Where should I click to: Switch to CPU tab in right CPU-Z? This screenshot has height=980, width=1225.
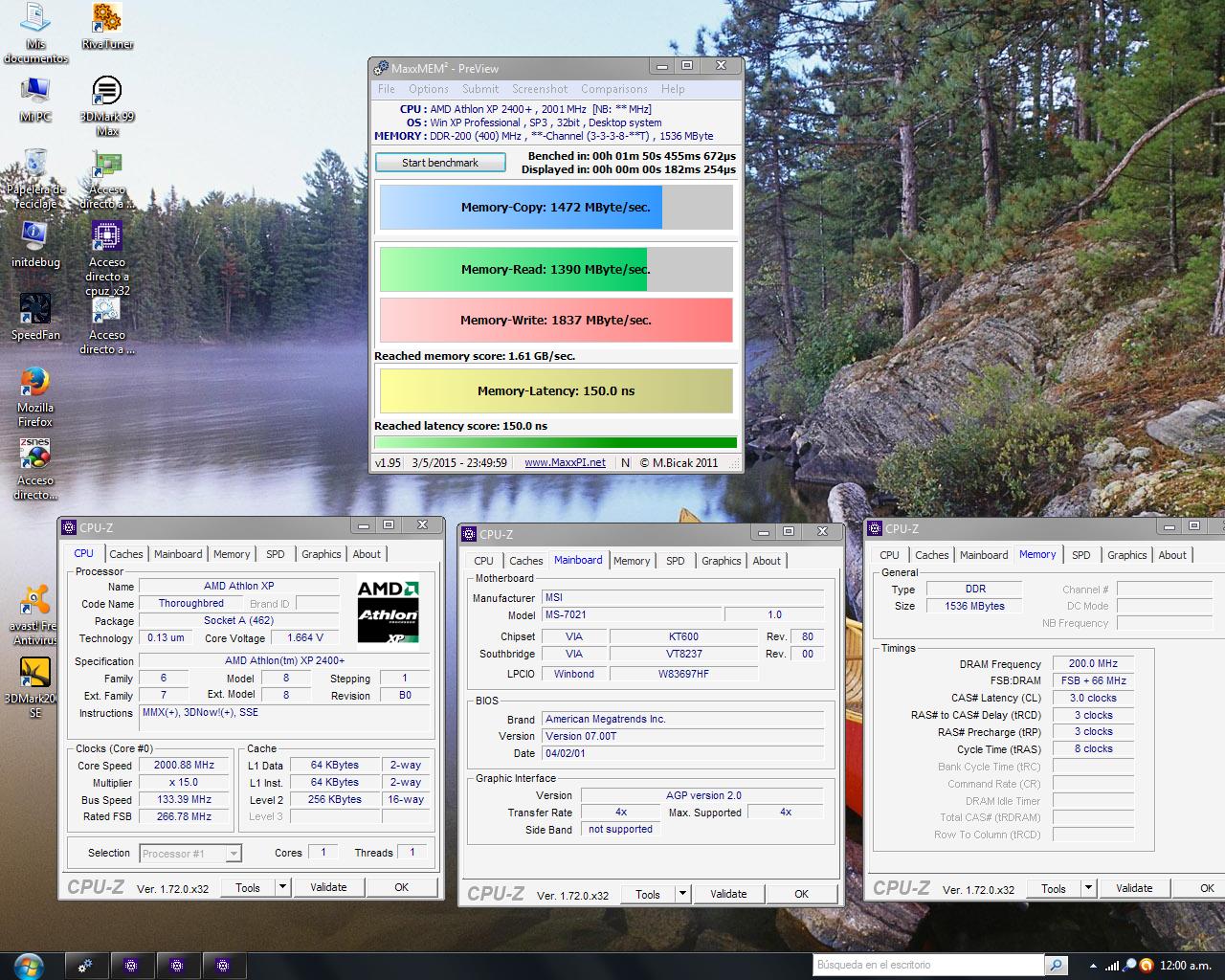tap(890, 555)
